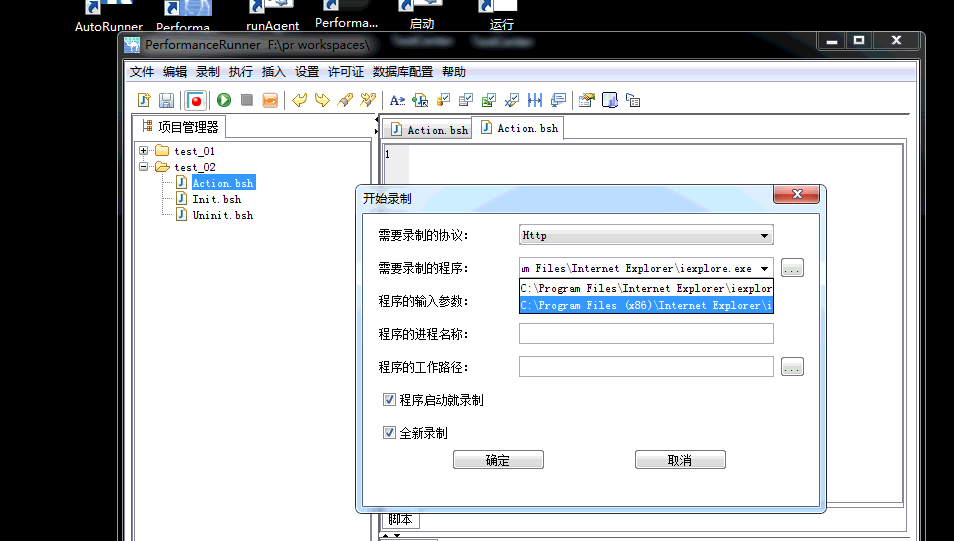954x541 pixels.
Task: Open the 许可证 menu
Action: coord(346,72)
